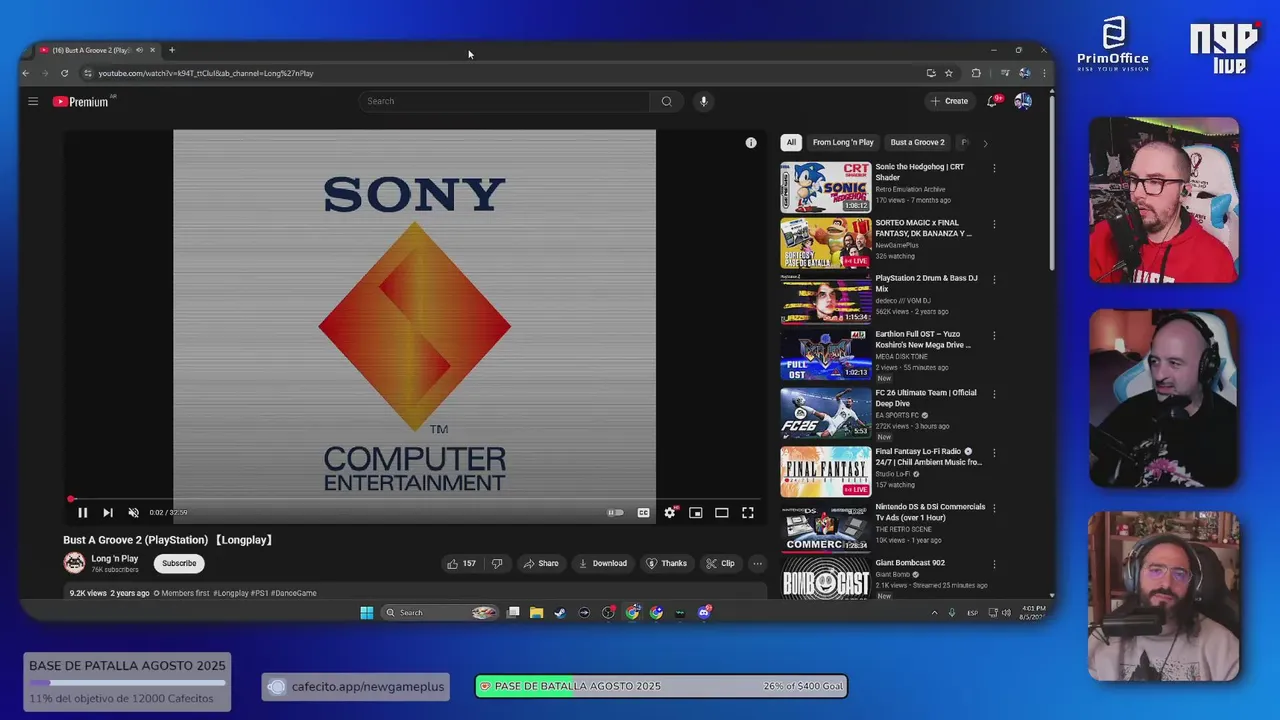The image size is (1280, 720).
Task: Open File Explorer from taskbar
Action: pos(537,613)
